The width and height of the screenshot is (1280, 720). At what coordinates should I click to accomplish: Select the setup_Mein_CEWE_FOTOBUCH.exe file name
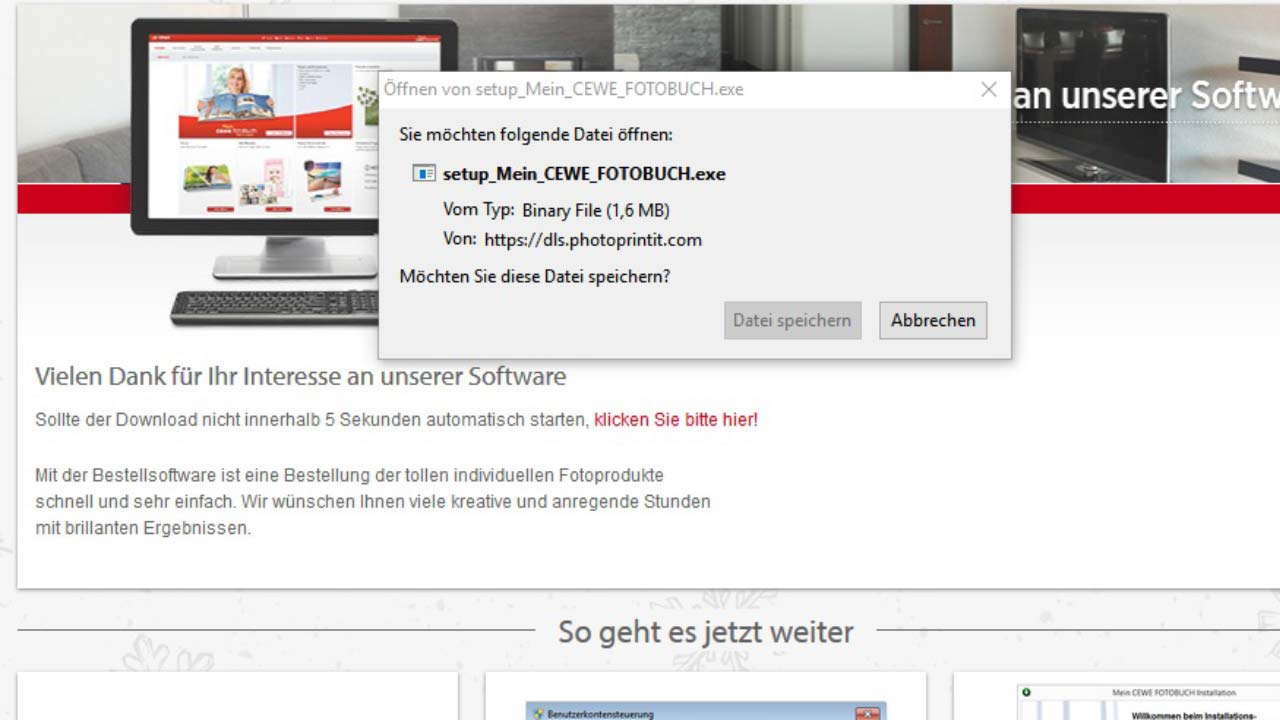click(584, 174)
